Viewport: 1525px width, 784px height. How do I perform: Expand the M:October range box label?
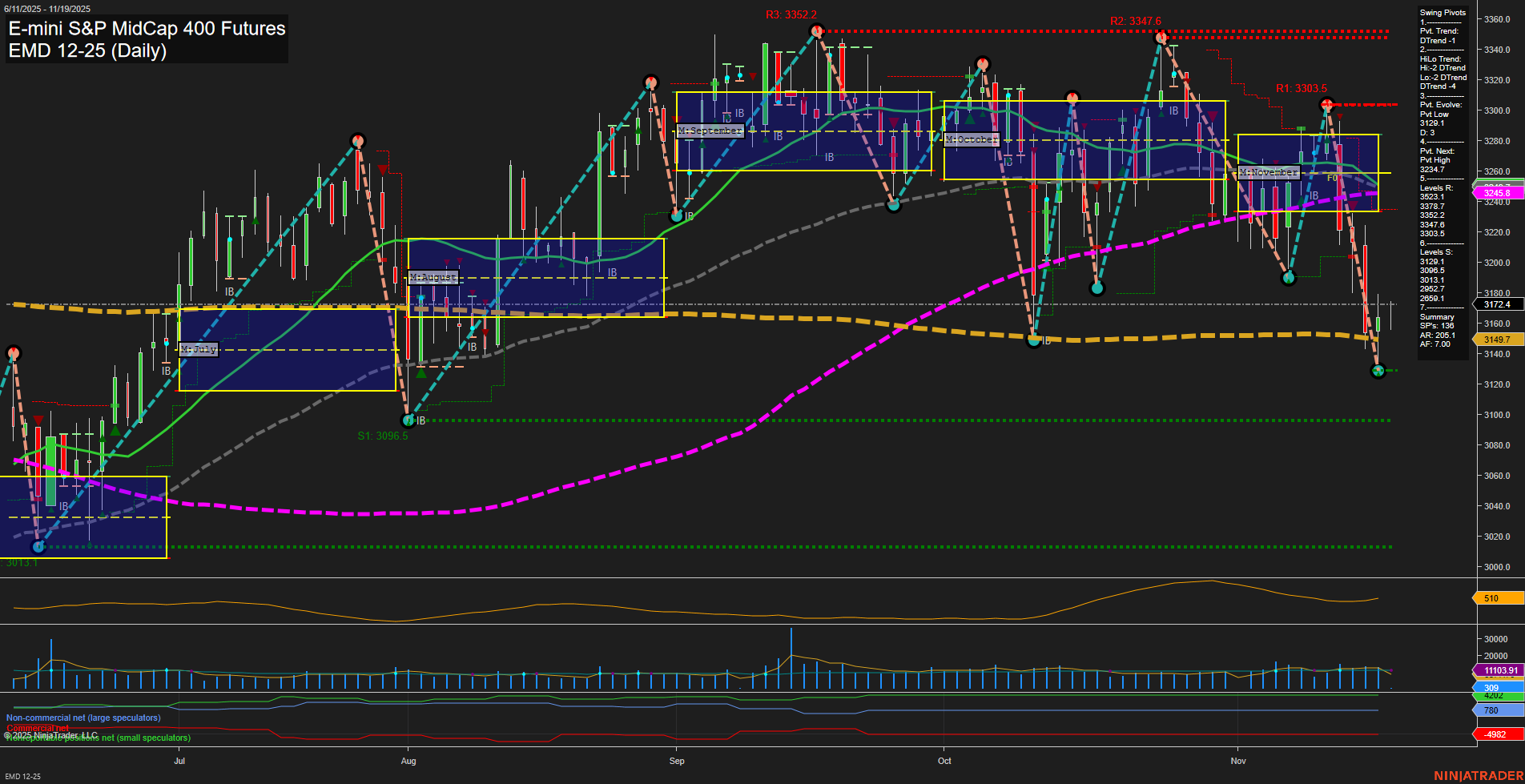coord(972,139)
